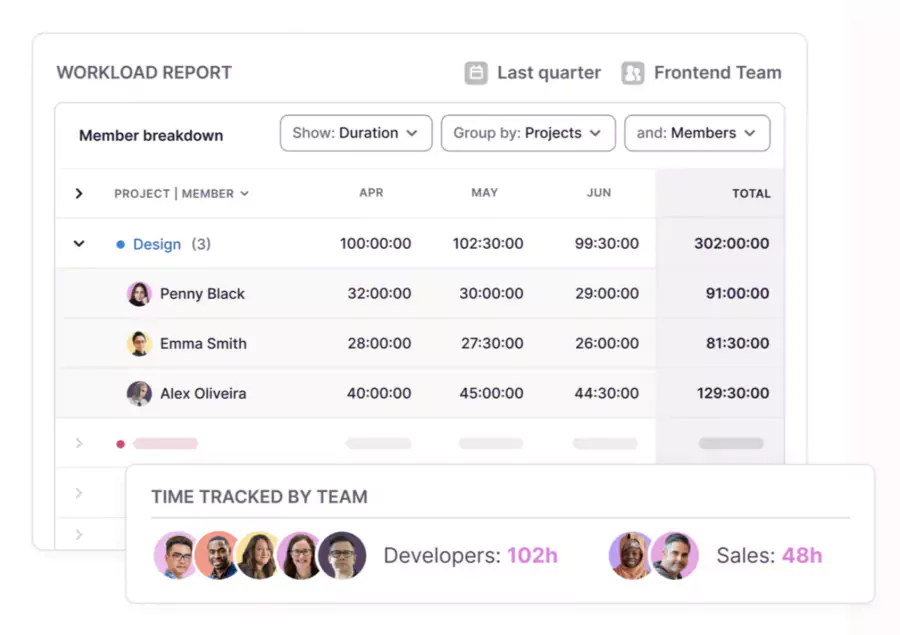Click the Developers: 102h link
The height and width of the screenshot is (635, 900).
click(x=471, y=555)
